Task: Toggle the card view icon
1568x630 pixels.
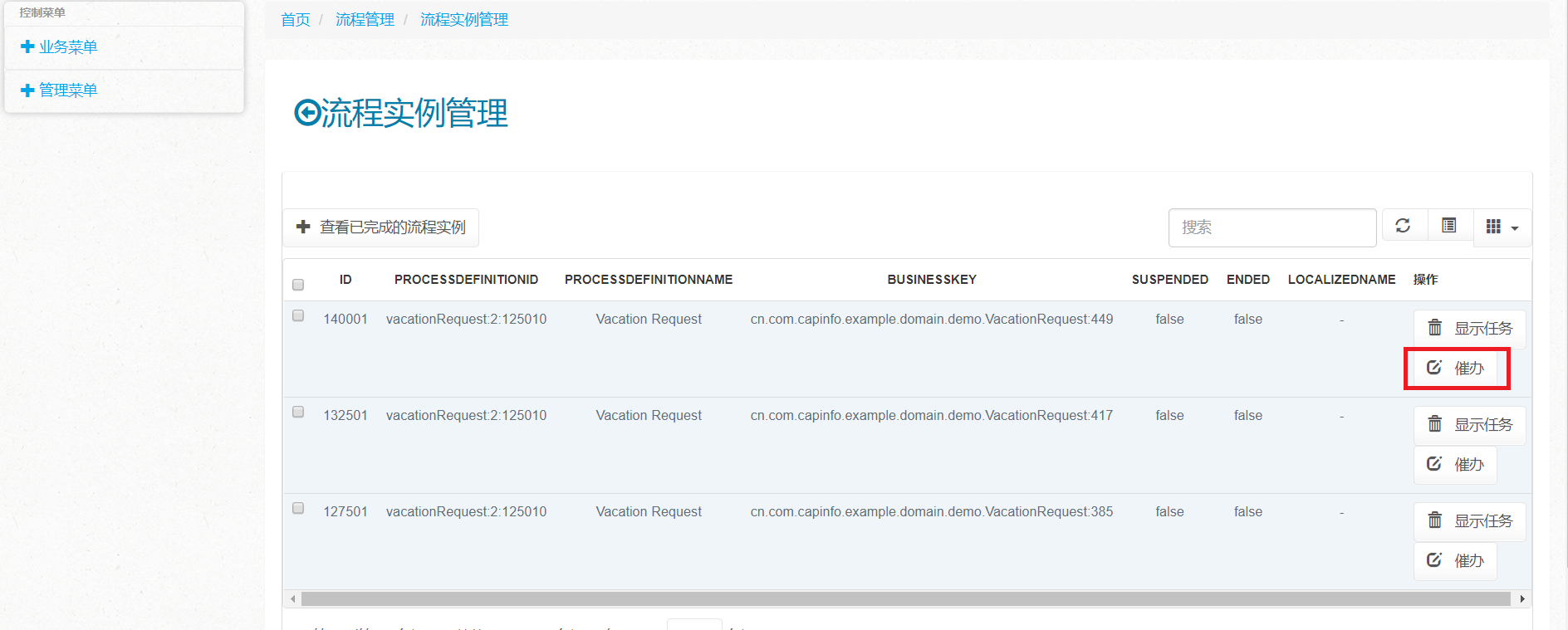Action: [x=1449, y=226]
